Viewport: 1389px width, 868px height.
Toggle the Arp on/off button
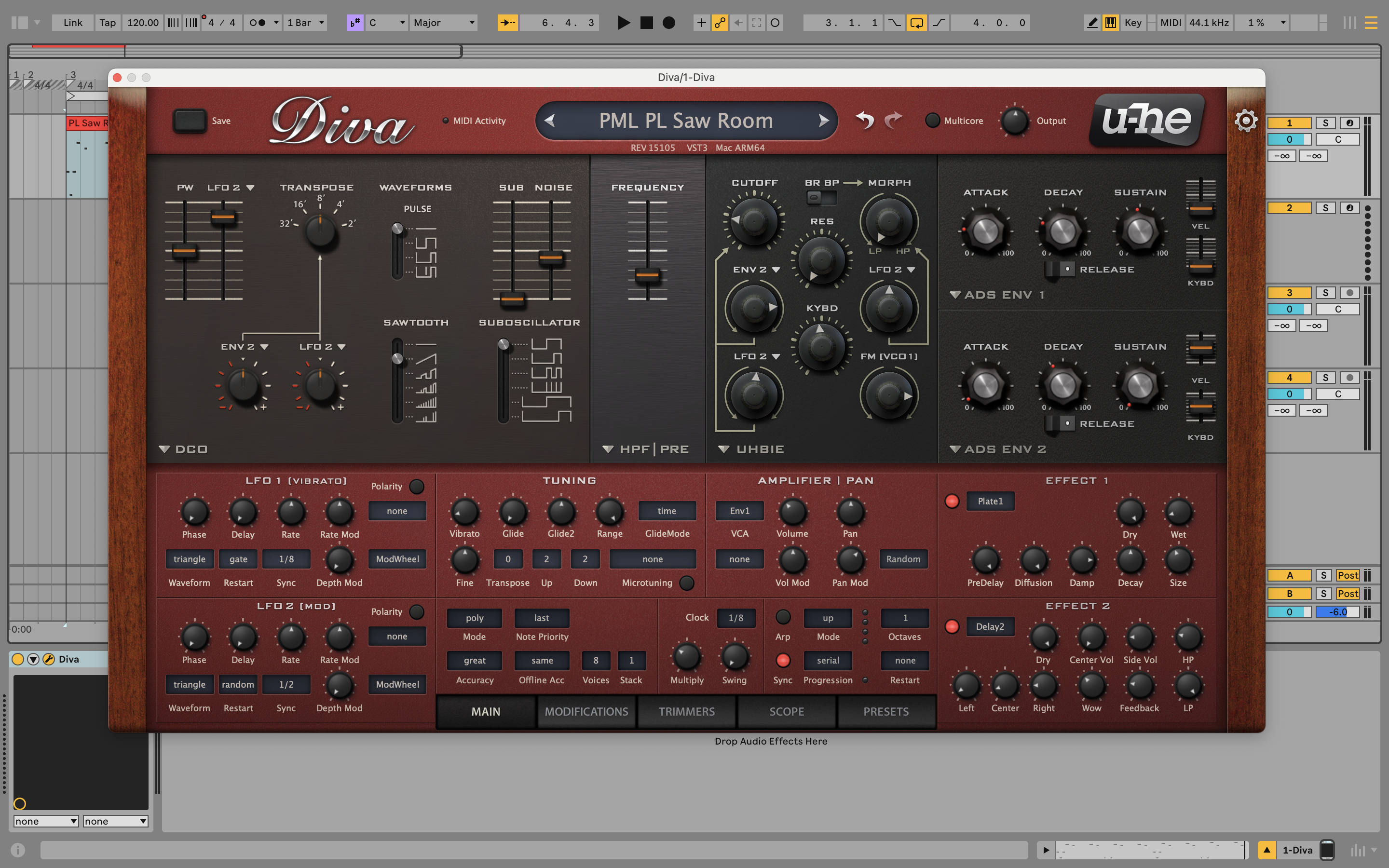click(x=782, y=617)
